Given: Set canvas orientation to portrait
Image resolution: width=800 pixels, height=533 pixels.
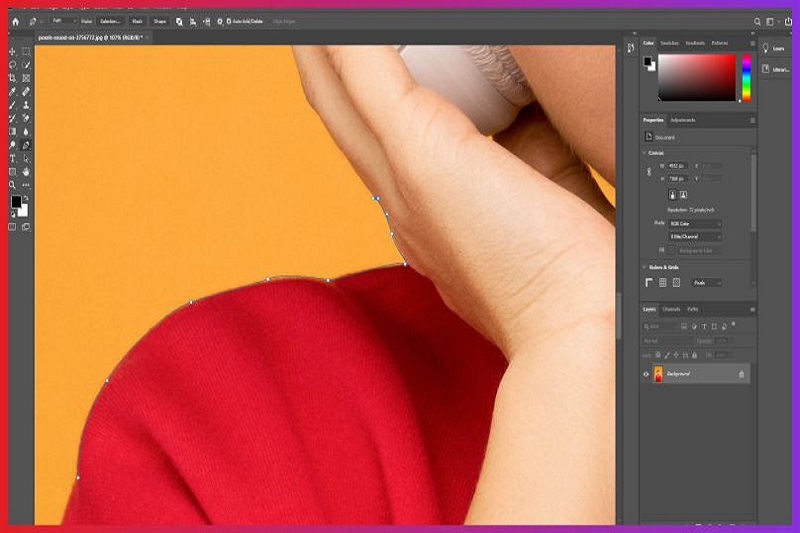Looking at the screenshot, I should coord(672,195).
